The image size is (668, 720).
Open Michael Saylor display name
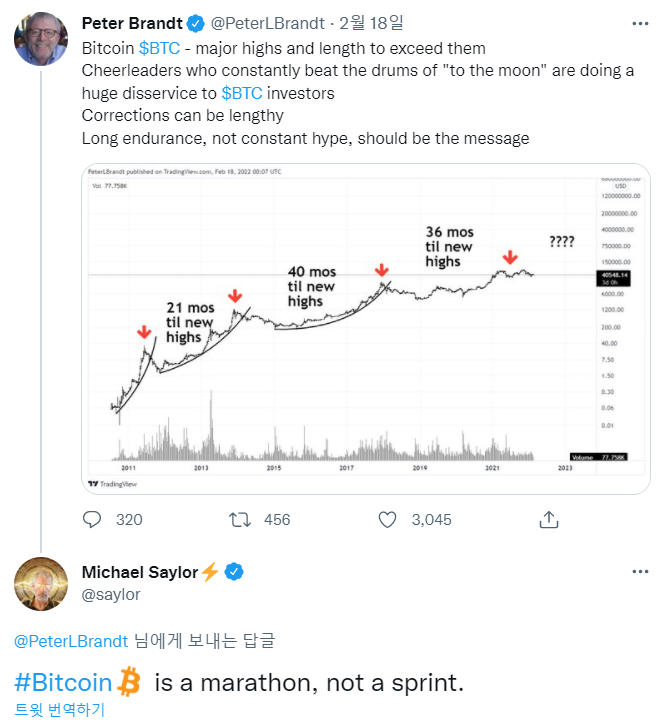tap(140, 572)
